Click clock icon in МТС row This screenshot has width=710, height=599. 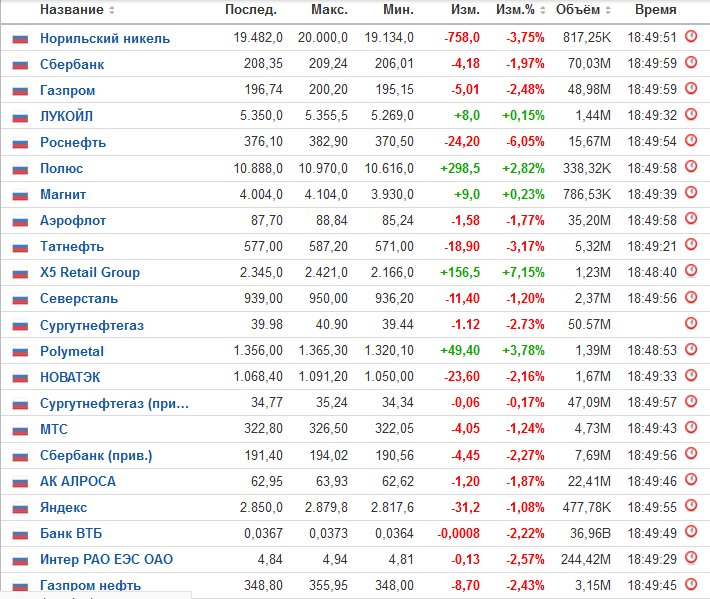coord(691,427)
